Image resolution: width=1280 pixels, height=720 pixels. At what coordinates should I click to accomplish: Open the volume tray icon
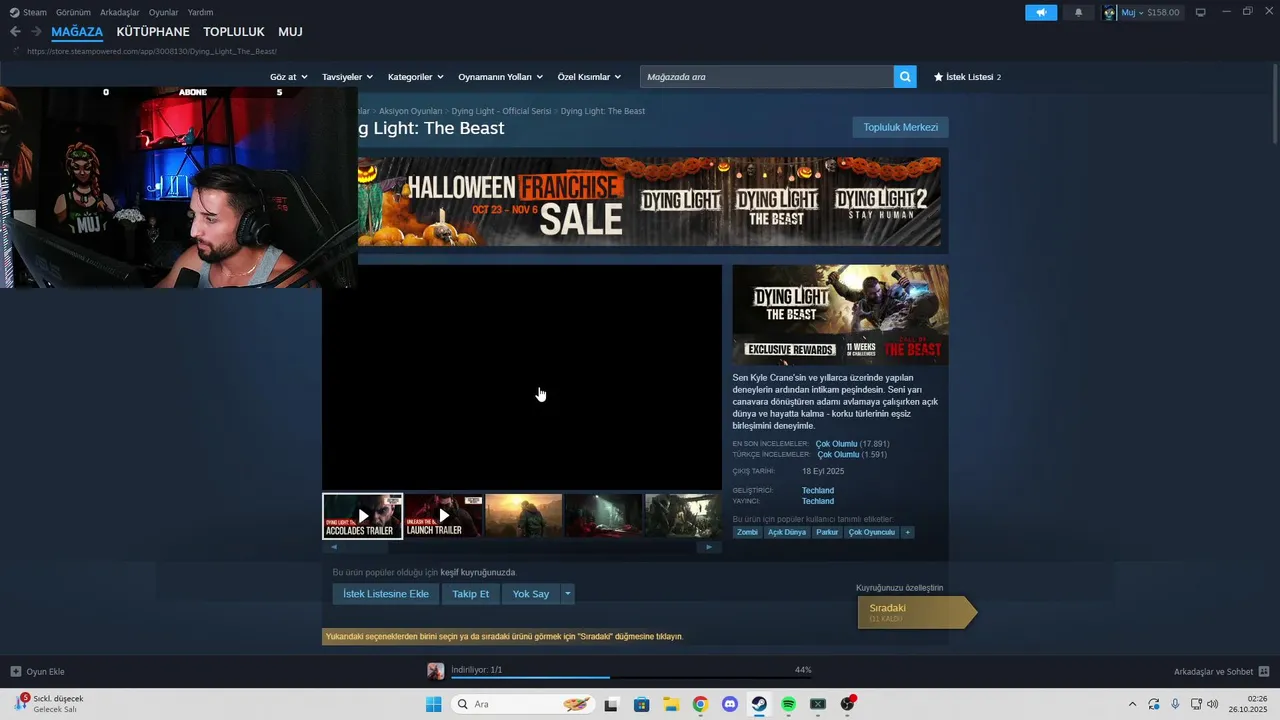click(x=1213, y=704)
